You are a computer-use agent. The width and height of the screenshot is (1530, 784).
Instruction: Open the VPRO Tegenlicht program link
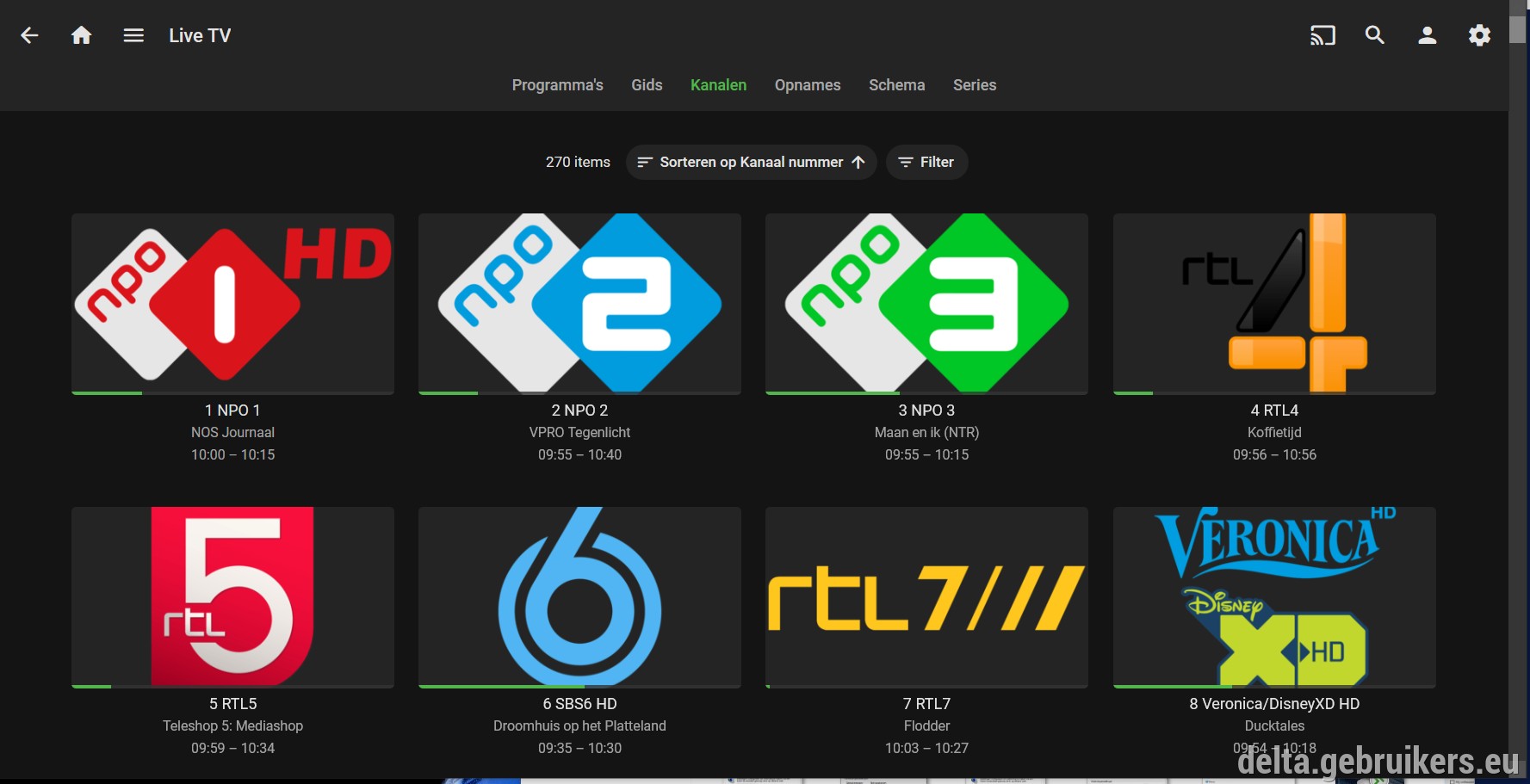point(579,433)
